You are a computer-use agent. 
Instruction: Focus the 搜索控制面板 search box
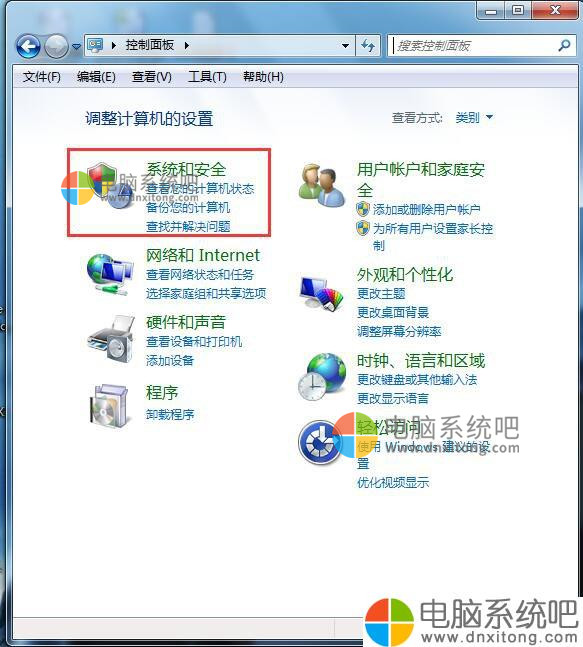coord(472,45)
